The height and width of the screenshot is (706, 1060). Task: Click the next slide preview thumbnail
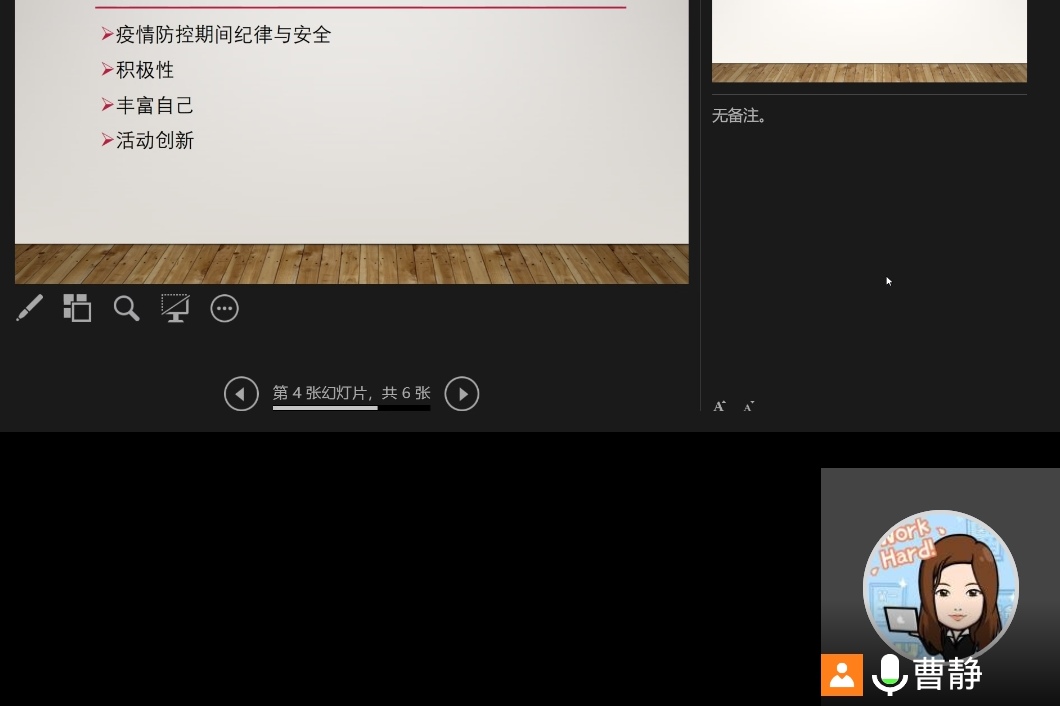point(869,40)
